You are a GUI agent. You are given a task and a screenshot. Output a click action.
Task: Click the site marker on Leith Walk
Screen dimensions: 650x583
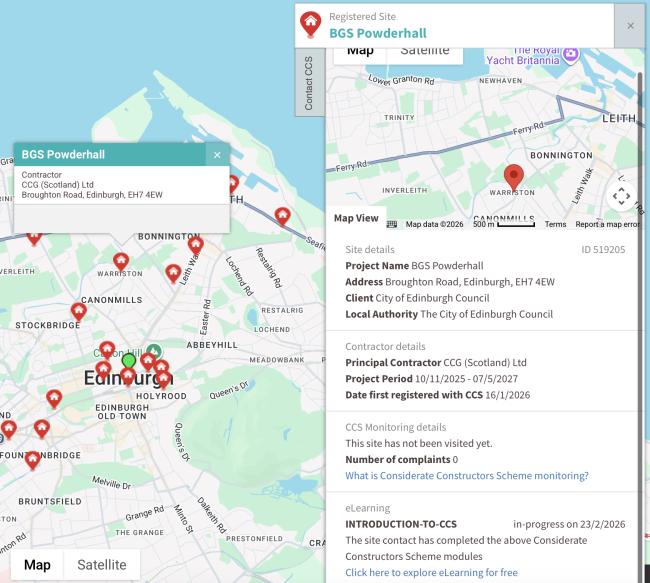click(x=196, y=245)
